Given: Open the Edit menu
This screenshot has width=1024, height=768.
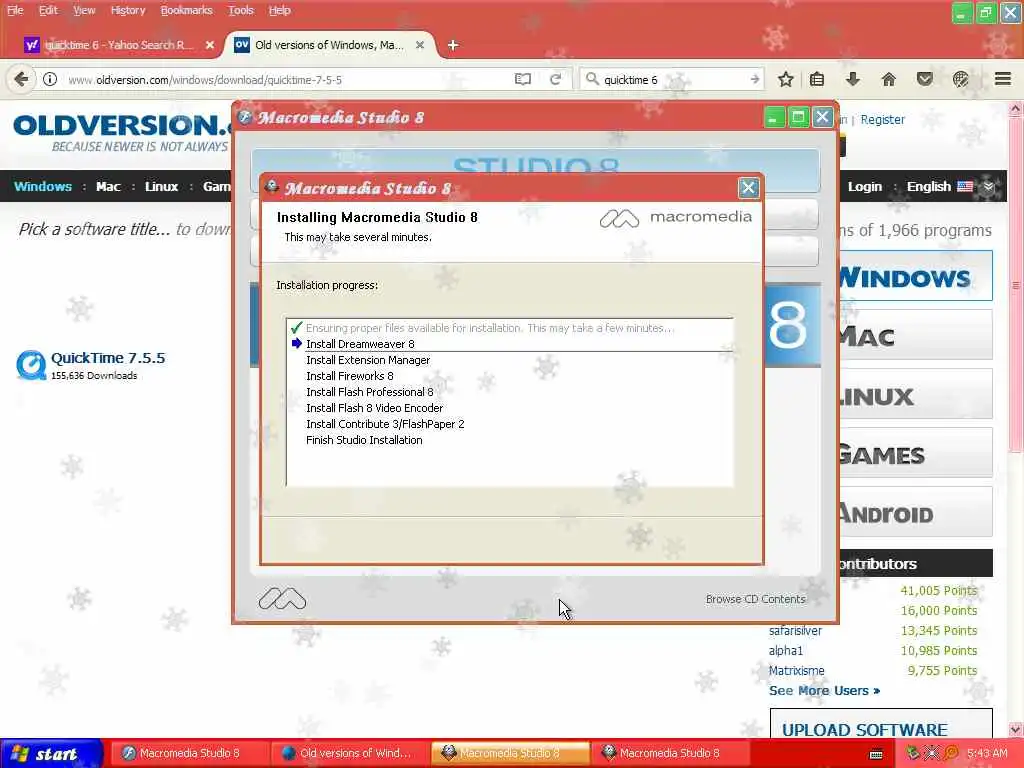Looking at the screenshot, I should (x=48, y=10).
